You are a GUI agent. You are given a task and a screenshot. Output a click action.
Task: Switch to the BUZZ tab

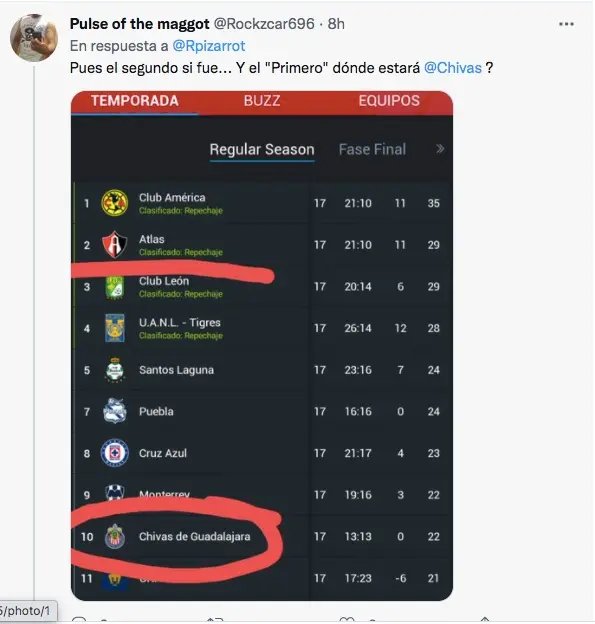(x=262, y=101)
